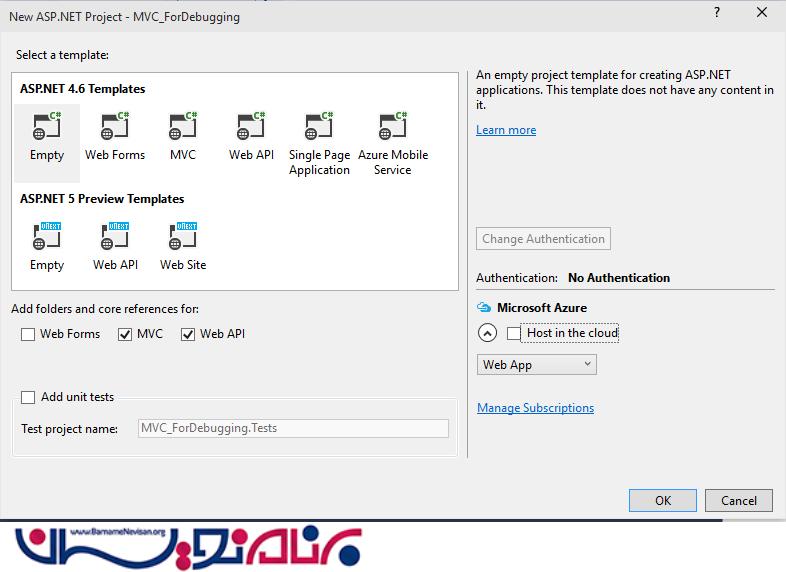
Task: Select the Empty ASP.NET 4.6 template icon
Action: [46, 127]
